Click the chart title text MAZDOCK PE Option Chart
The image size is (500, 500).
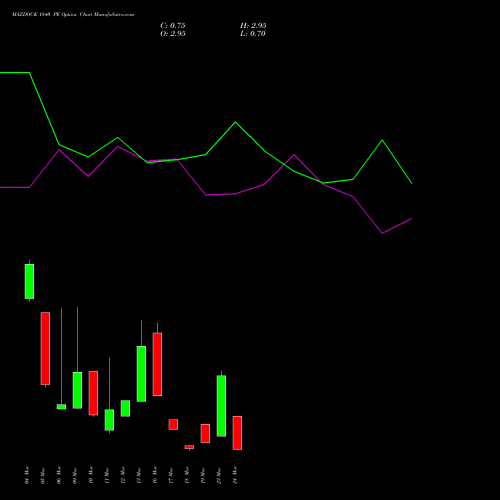coord(73,15)
